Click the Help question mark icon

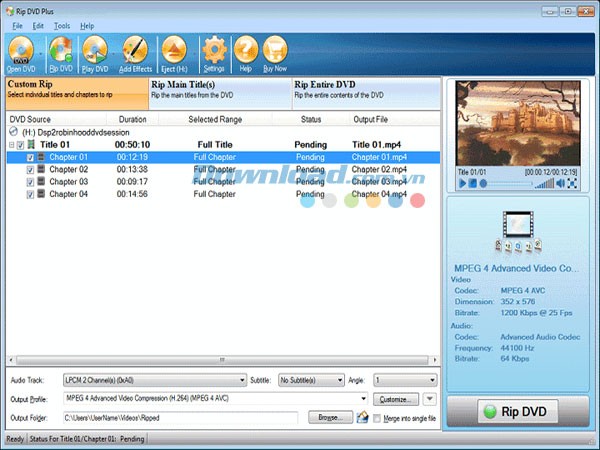[245, 50]
